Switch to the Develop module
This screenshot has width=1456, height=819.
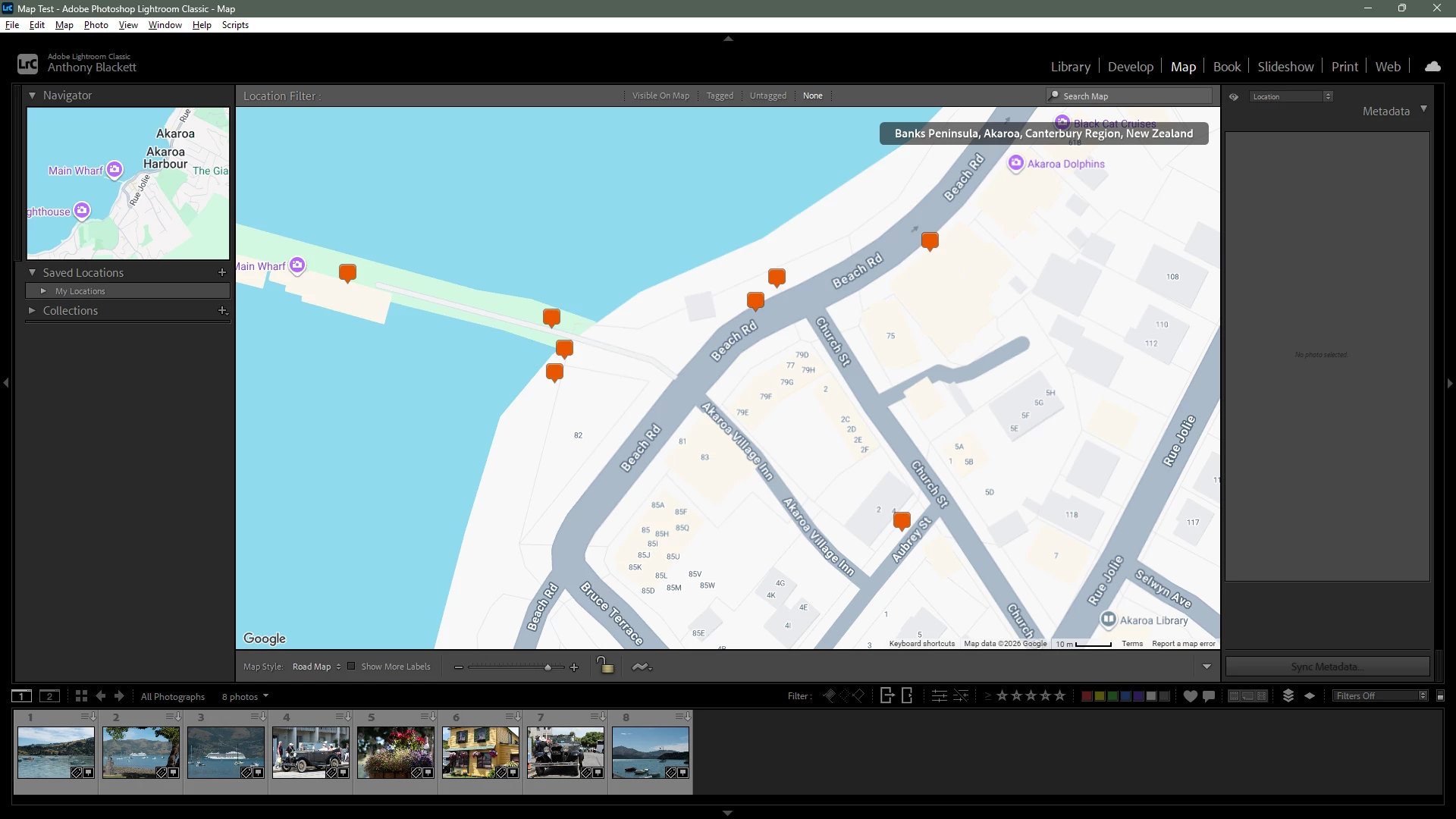coord(1130,67)
